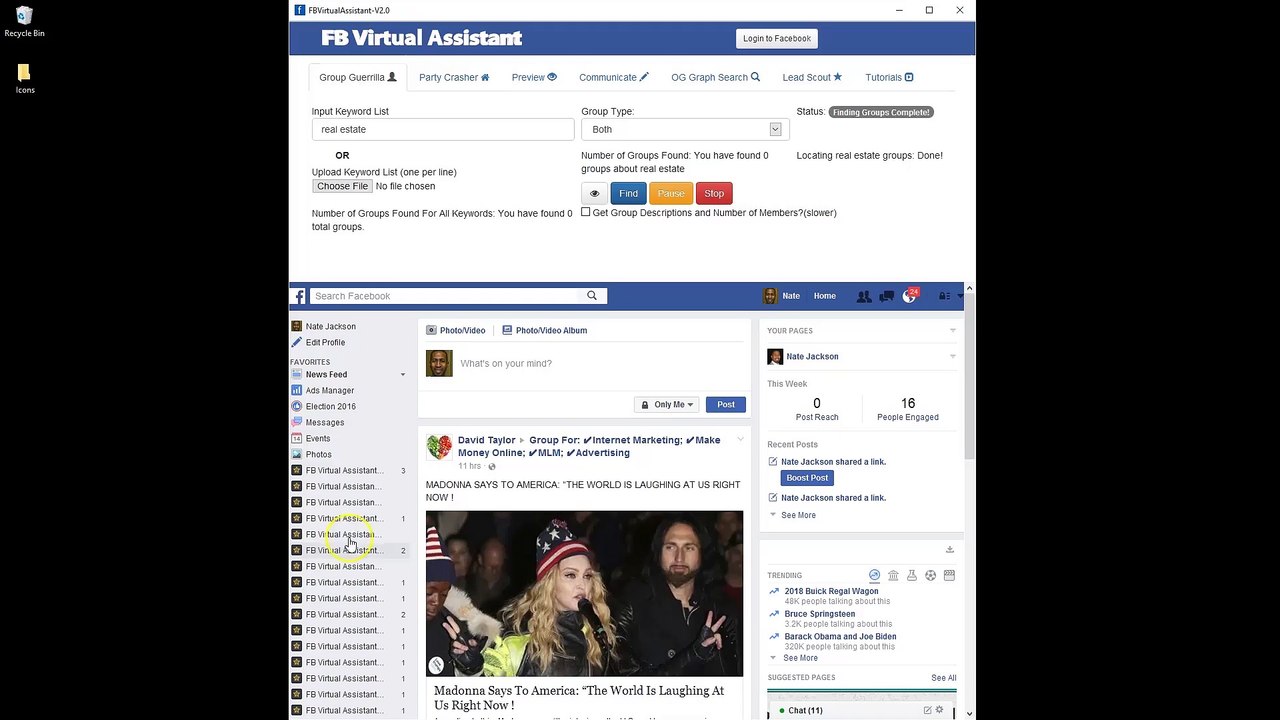Click the blue Post button
The width and height of the screenshot is (1280, 720).
(726, 404)
